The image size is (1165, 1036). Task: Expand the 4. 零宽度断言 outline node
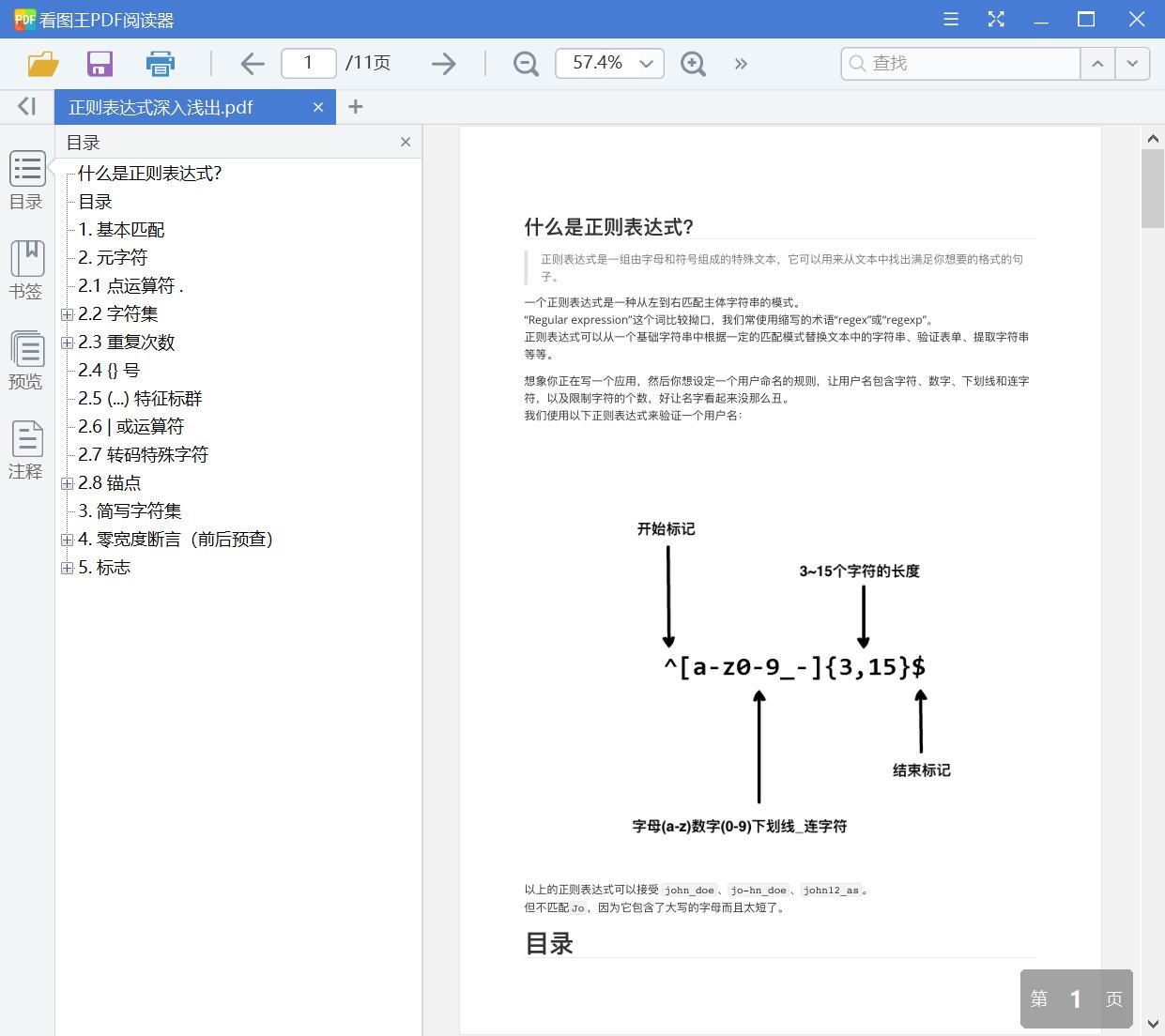(67, 540)
